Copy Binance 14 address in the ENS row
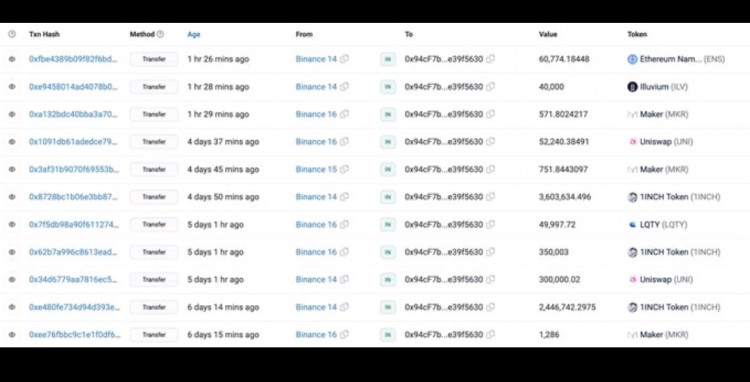Viewport: 750px width, 382px height. coord(344,59)
